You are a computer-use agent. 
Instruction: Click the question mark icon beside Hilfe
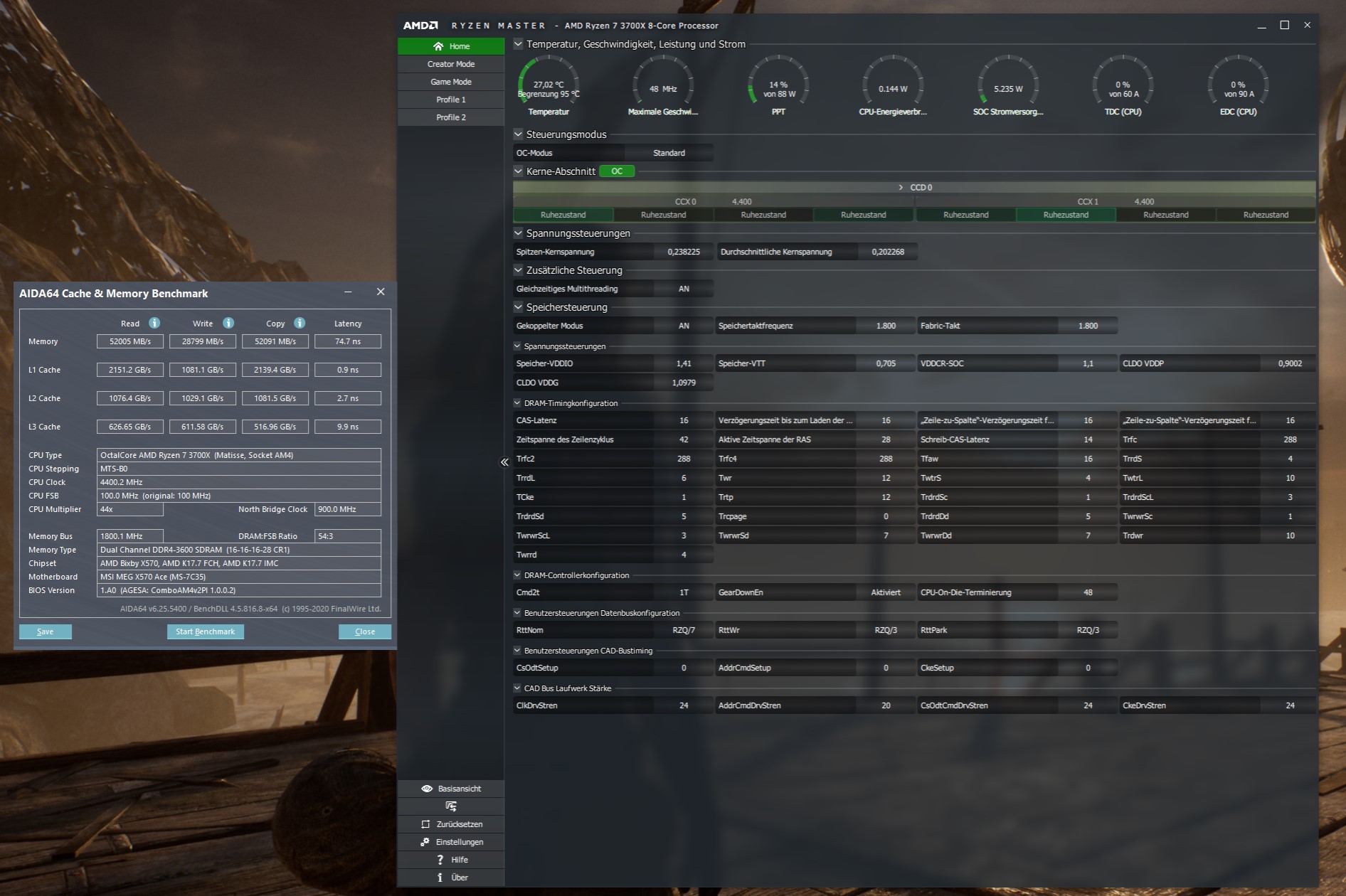[440, 860]
